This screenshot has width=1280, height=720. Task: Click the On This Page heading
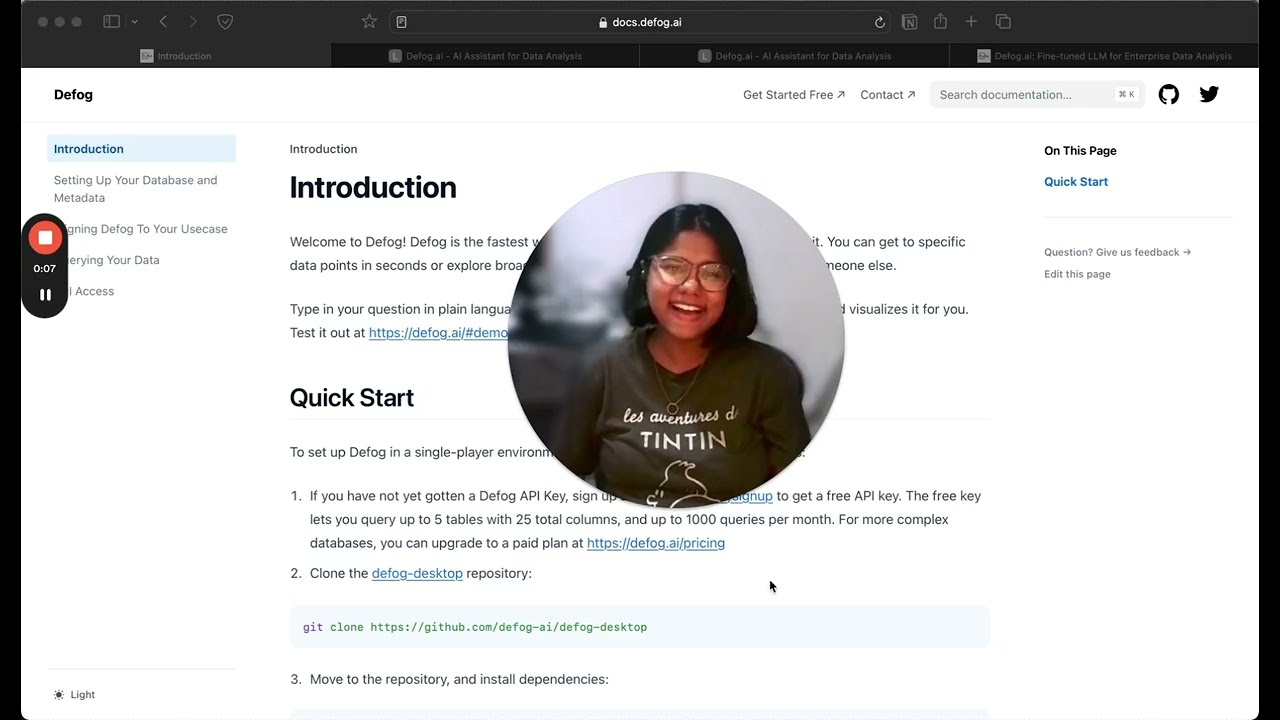coord(1080,151)
